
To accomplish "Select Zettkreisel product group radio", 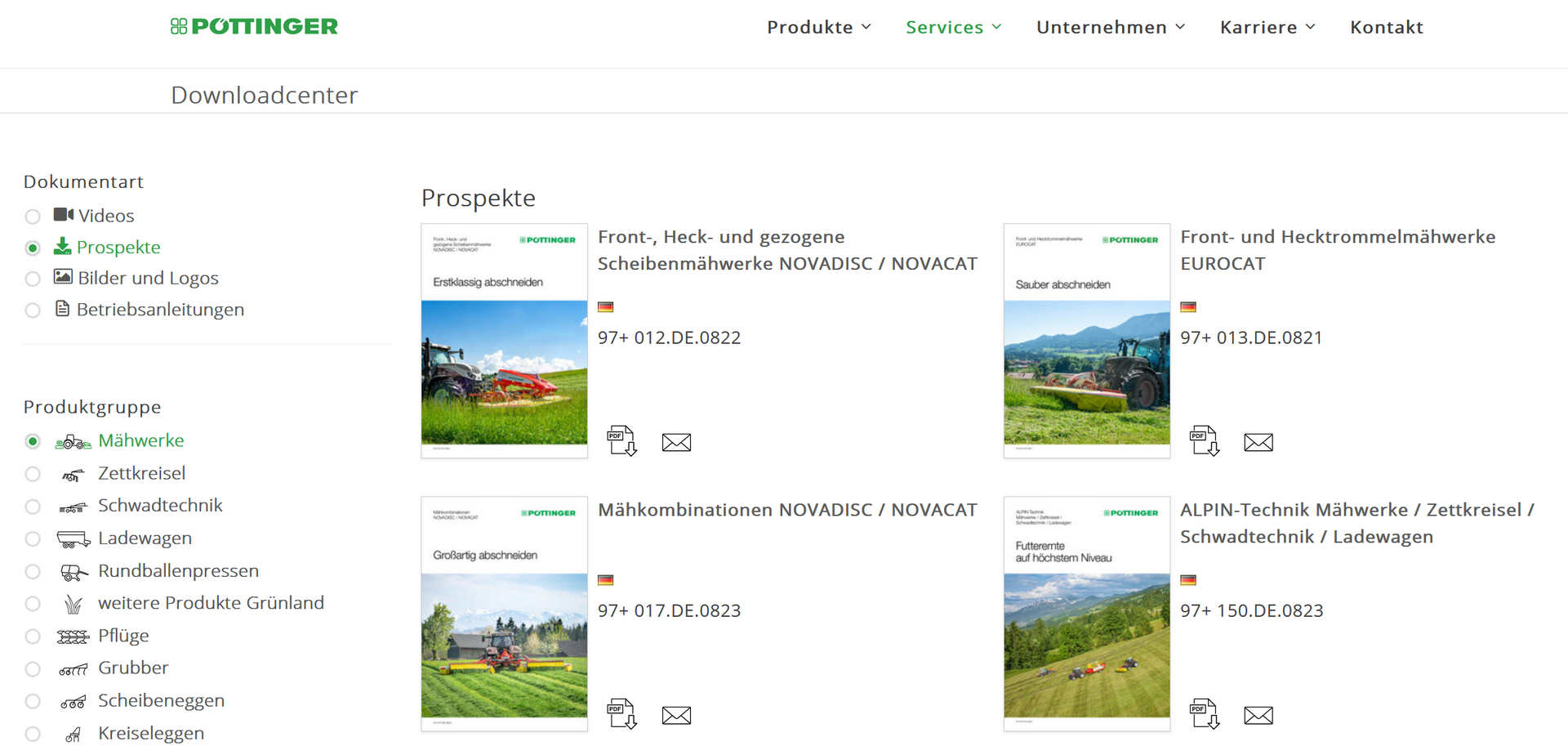I will [33, 474].
